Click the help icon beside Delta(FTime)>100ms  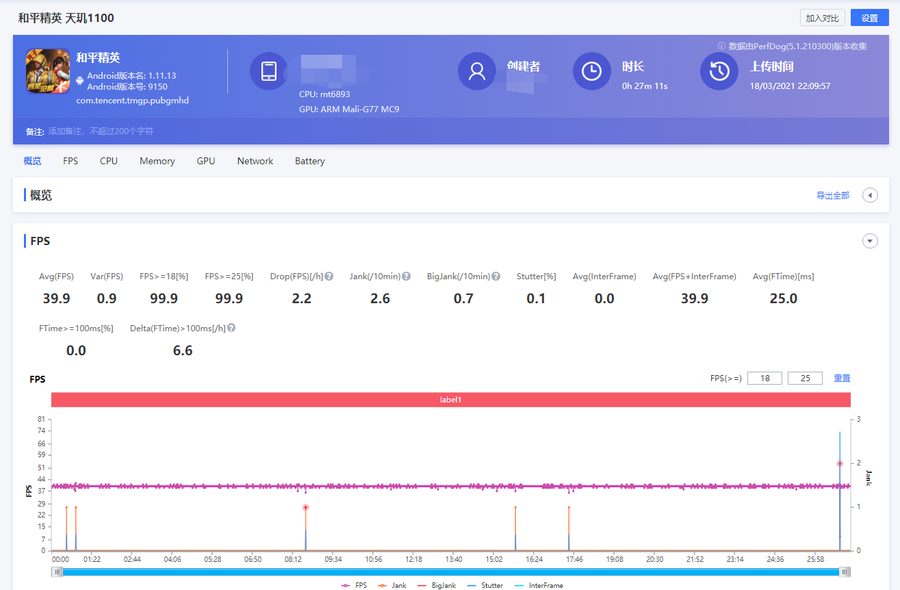coord(231,328)
